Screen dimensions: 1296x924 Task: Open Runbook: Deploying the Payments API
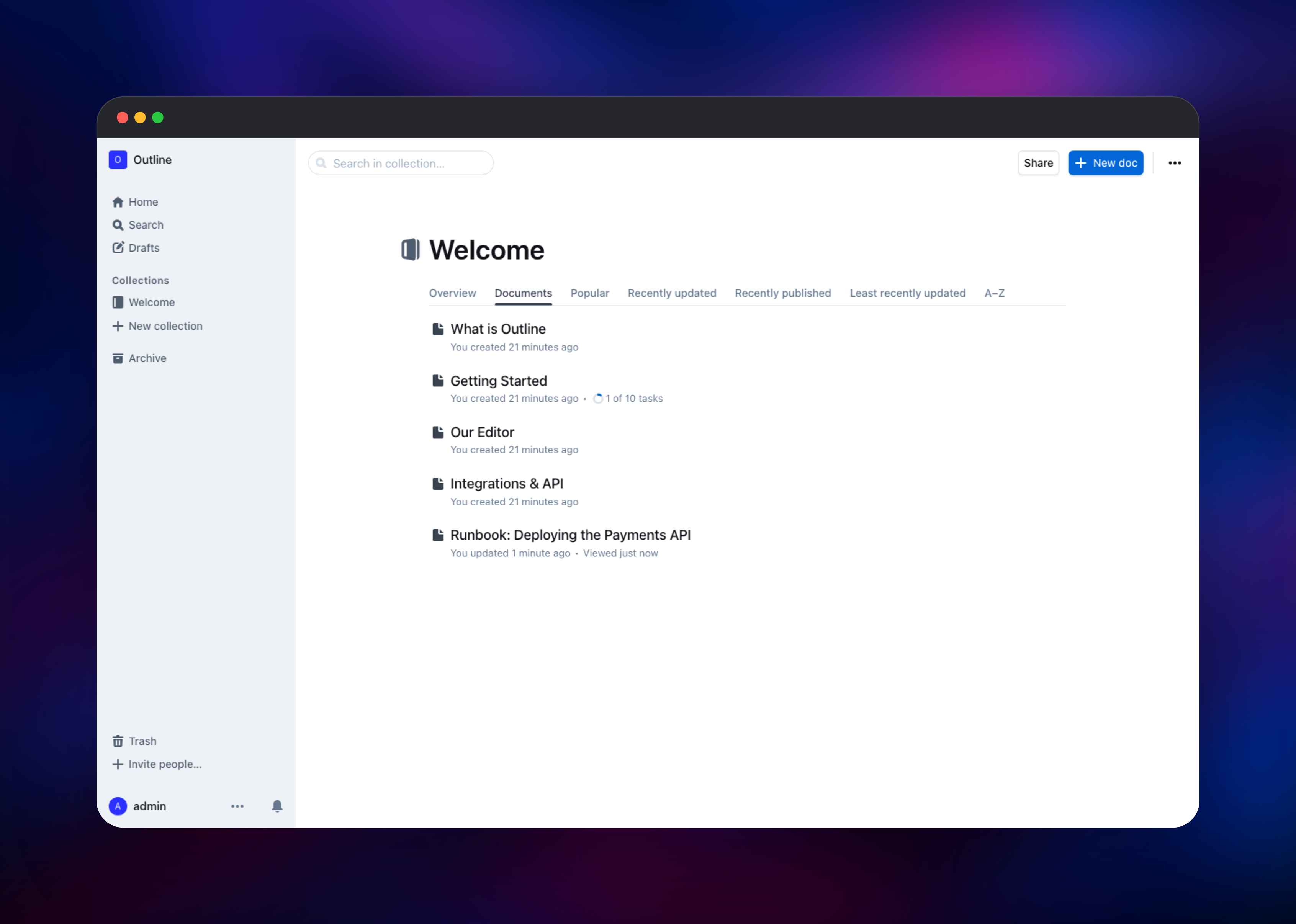(x=571, y=535)
